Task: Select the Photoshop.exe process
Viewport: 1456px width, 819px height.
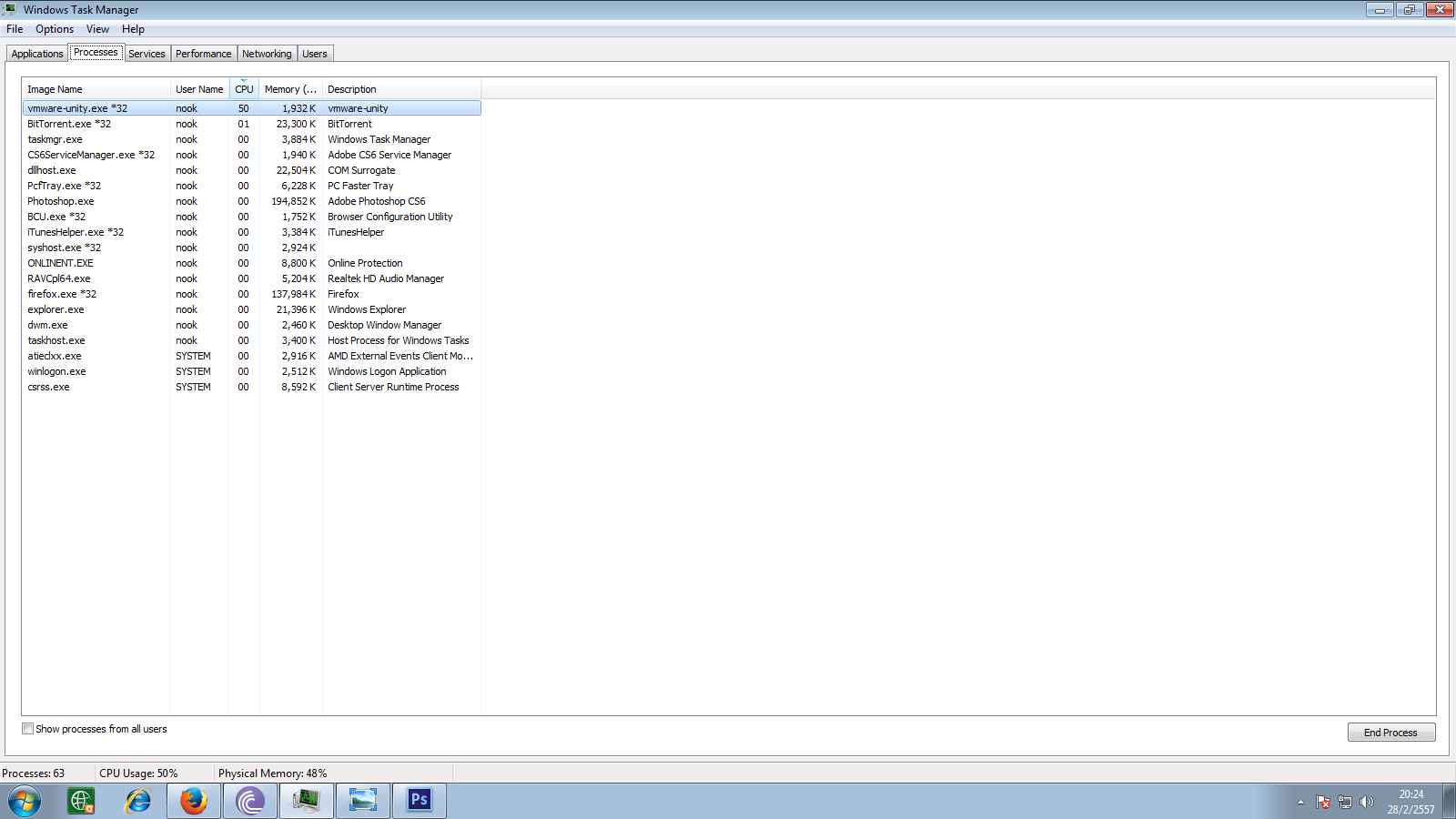Action: (x=252, y=201)
